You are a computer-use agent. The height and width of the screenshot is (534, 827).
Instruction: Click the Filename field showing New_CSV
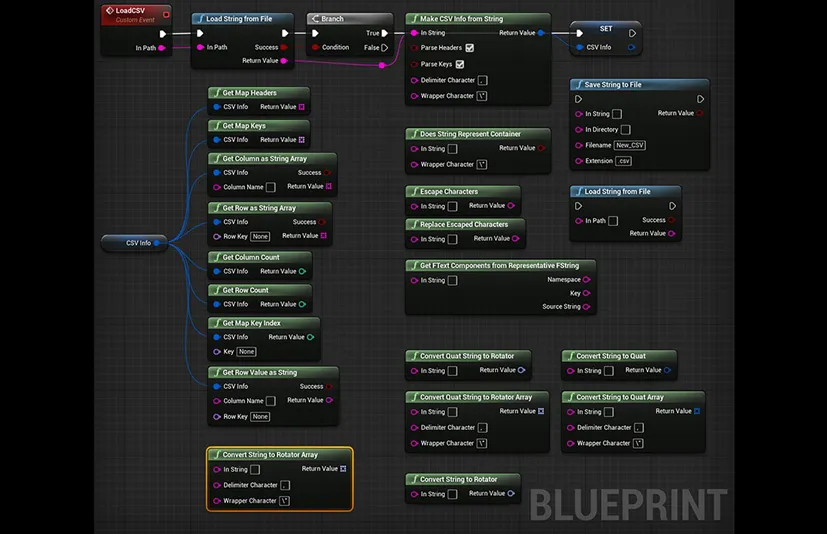coord(630,146)
